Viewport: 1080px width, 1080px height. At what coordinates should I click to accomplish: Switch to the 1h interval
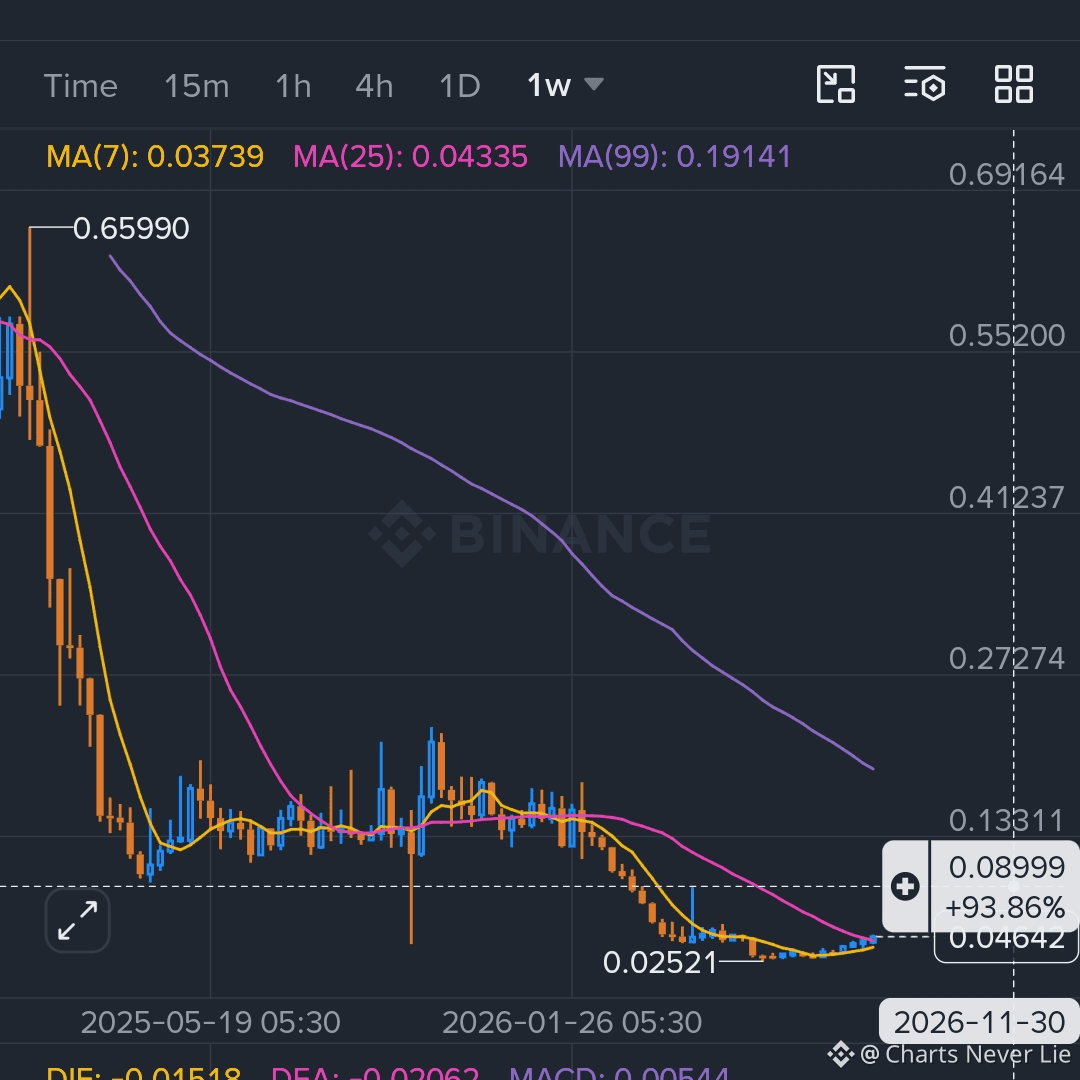293,86
